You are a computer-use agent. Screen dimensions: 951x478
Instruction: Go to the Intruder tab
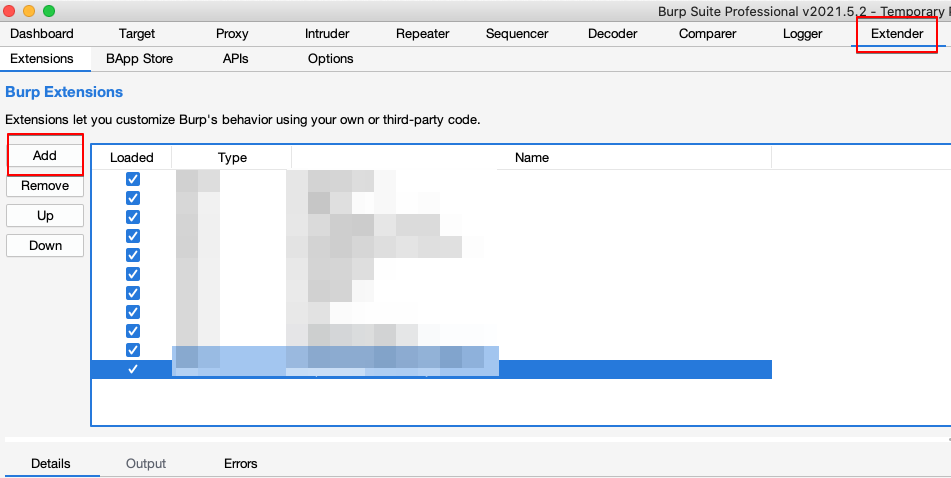pos(327,33)
